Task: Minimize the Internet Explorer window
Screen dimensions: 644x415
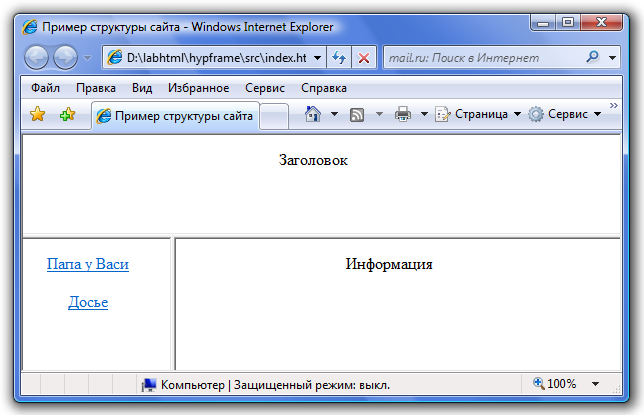Action: (x=543, y=22)
